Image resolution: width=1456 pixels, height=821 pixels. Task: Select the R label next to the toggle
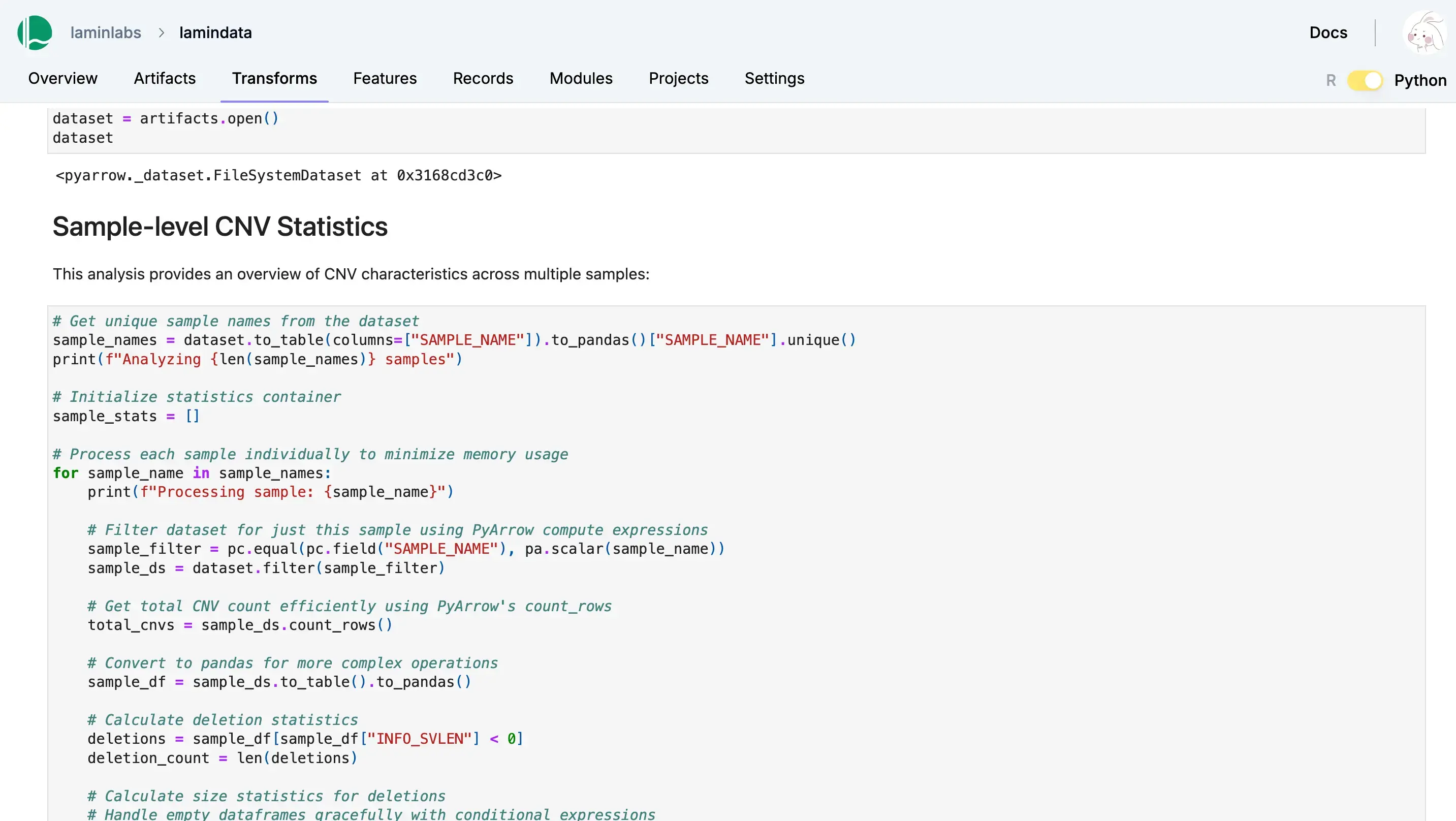(1331, 80)
